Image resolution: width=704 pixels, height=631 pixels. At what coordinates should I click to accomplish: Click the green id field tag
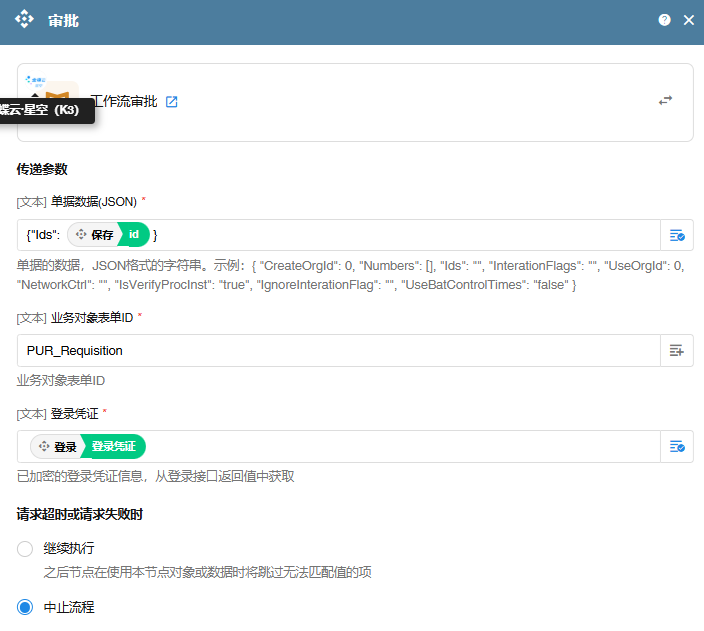coord(135,235)
